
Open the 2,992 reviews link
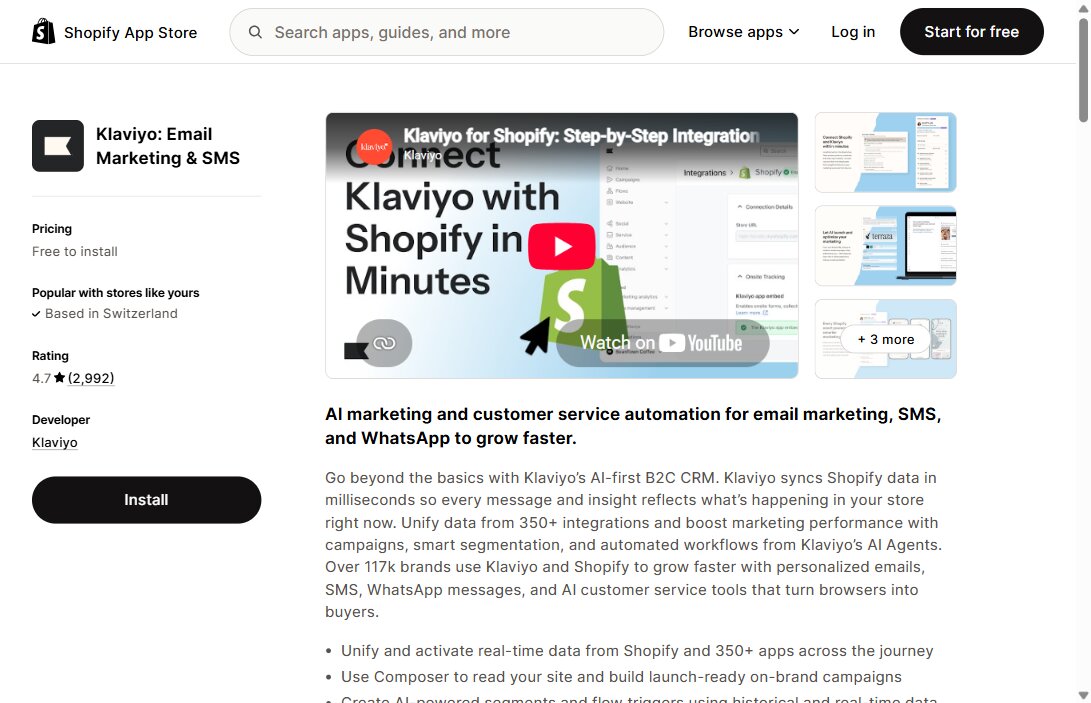click(91, 378)
